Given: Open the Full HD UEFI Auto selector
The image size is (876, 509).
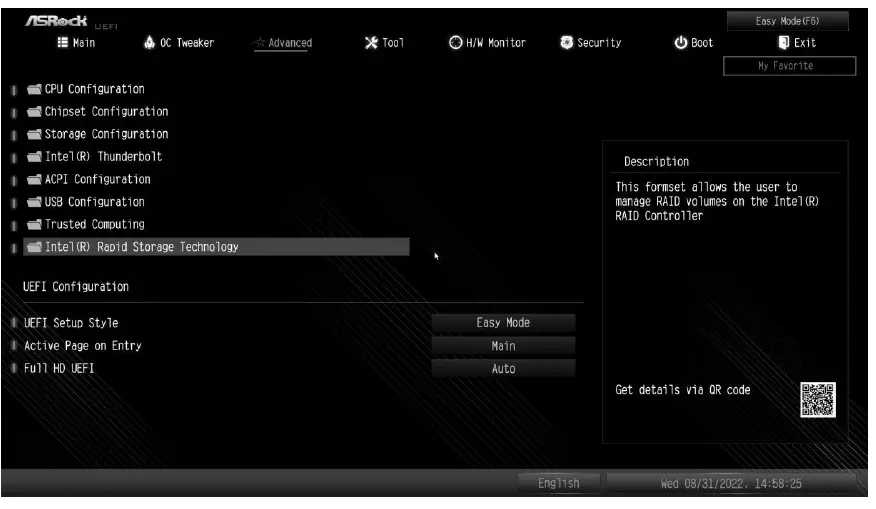Looking at the screenshot, I should [x=503, y=369].
